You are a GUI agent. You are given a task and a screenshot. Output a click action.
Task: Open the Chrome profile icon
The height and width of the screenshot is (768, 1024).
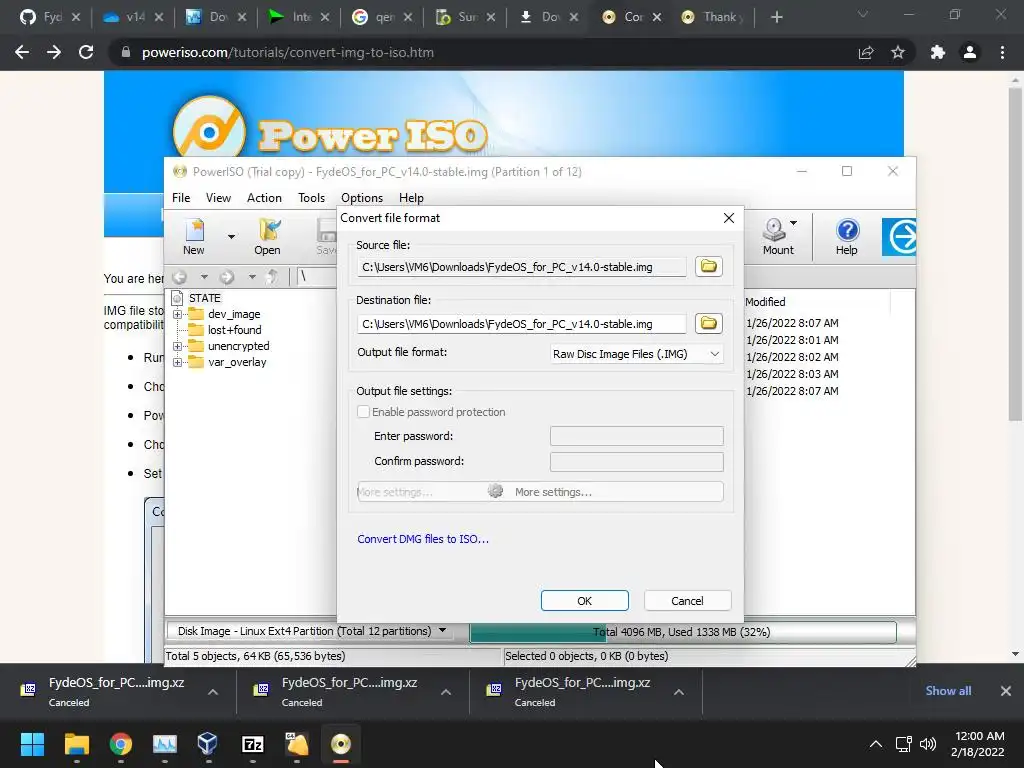point(970,52)
